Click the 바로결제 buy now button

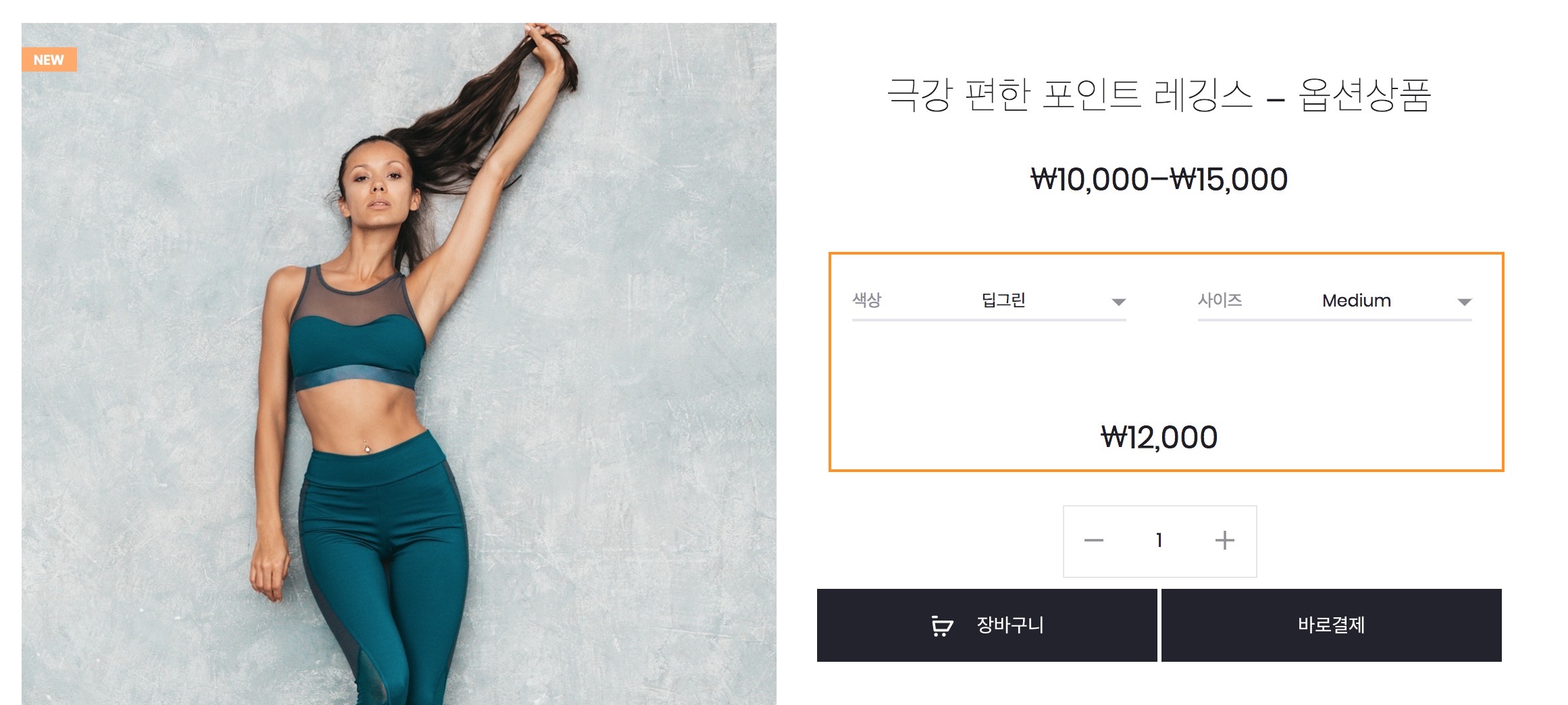pos(1331,625)
